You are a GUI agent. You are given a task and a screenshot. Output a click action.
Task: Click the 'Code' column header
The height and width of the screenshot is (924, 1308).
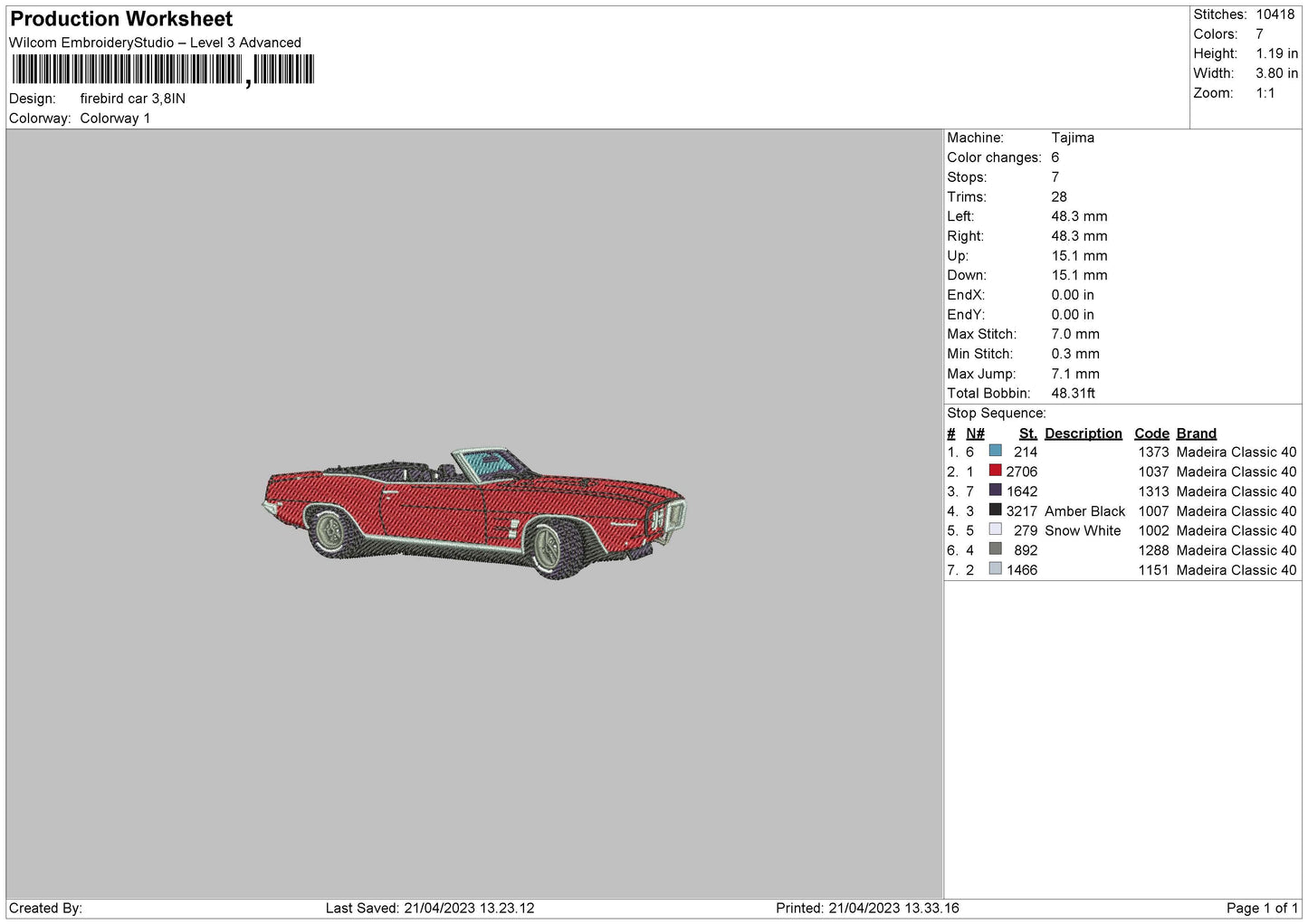point(1151,433)
